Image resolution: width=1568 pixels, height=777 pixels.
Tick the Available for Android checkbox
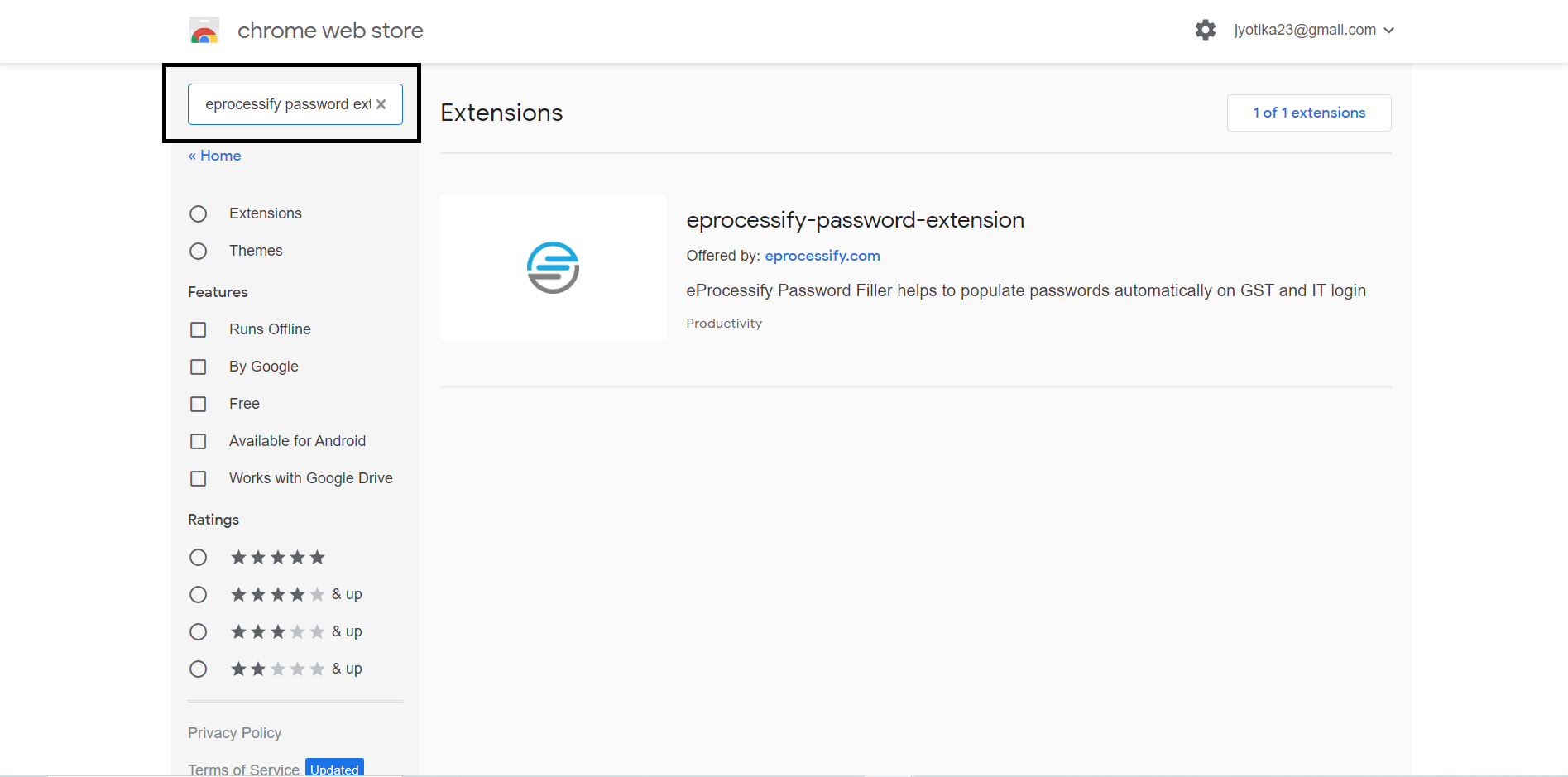(x=199, y=441)
